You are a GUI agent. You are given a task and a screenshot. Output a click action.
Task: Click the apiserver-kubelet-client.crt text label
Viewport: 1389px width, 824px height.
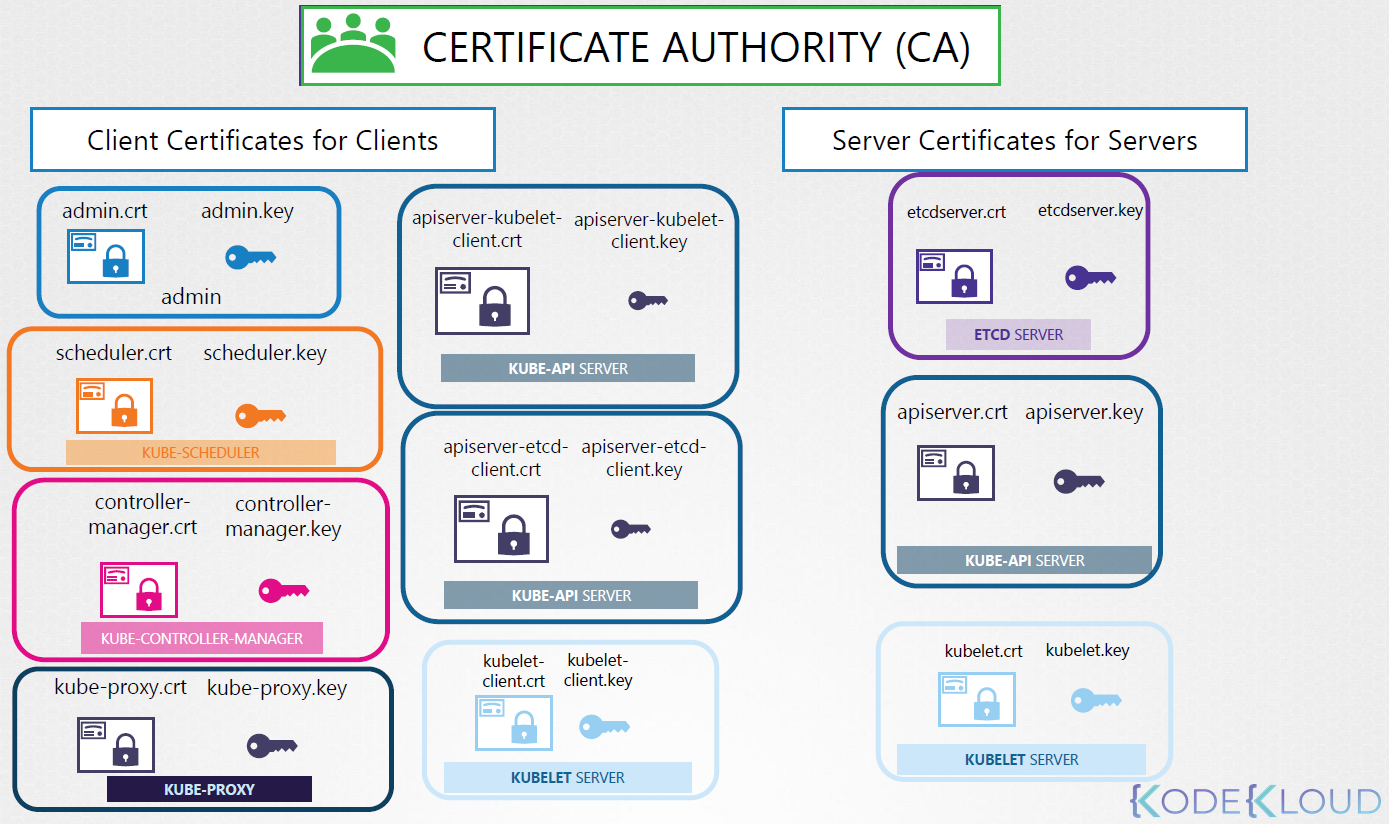[487, 230]
